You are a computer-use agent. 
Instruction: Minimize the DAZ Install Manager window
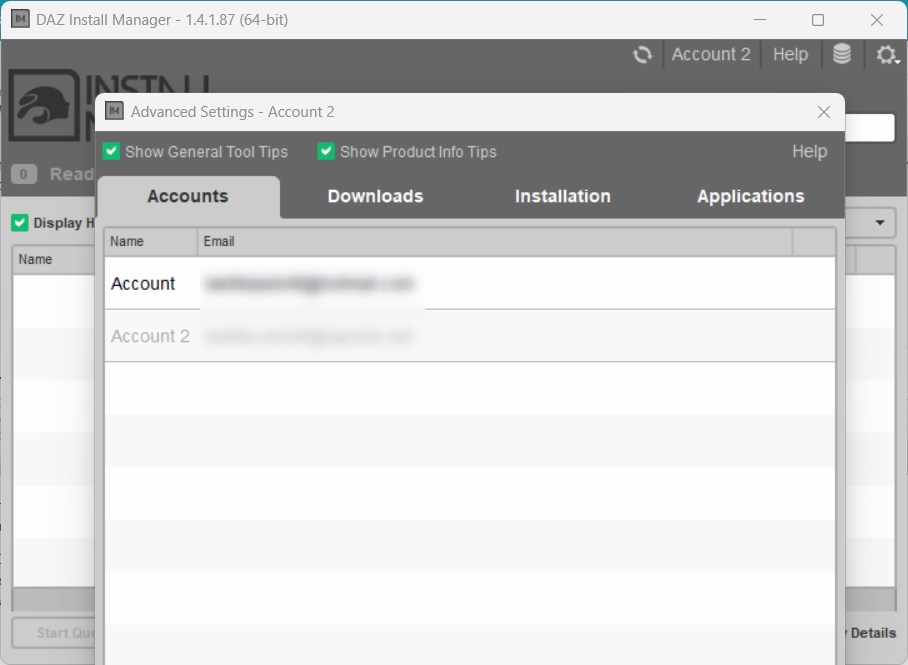[x=760, y=20]
